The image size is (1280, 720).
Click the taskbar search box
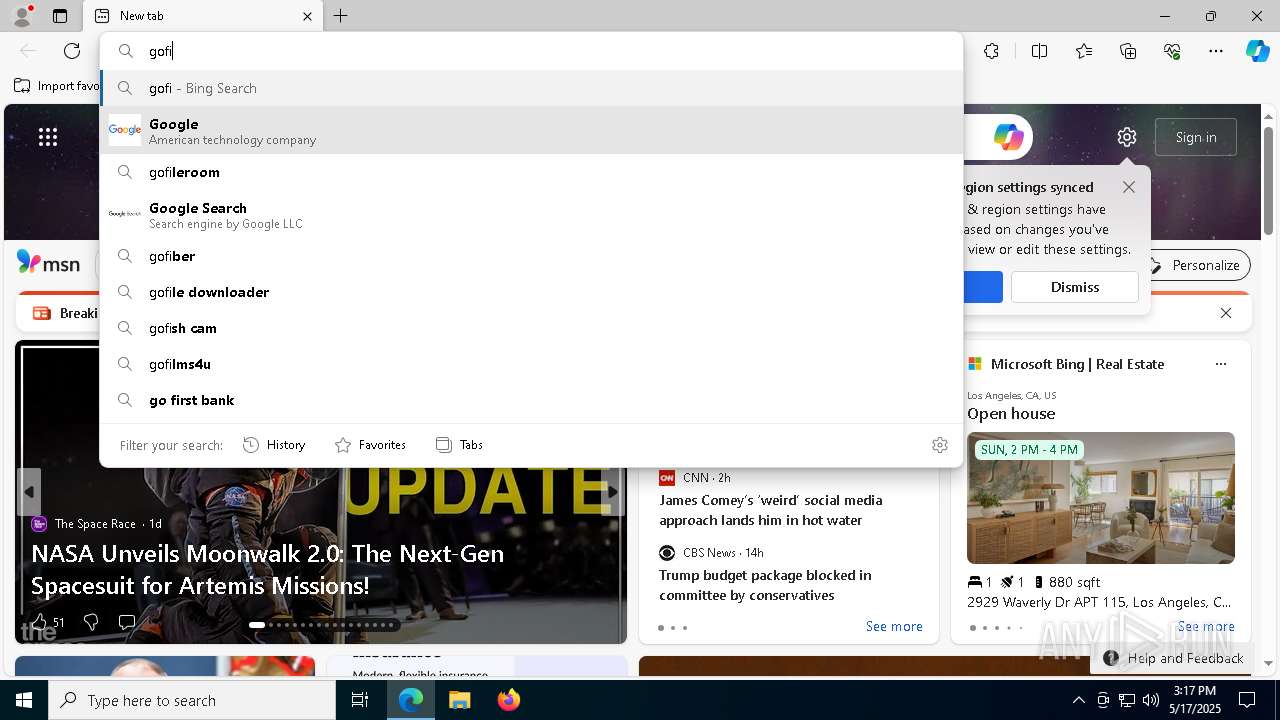(x=192, y=700)
